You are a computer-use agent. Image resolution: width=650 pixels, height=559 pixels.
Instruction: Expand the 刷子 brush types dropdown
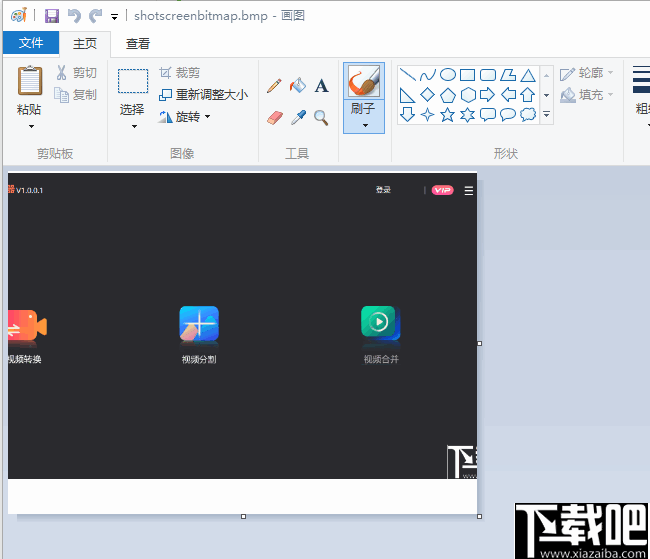click(365, 126)
